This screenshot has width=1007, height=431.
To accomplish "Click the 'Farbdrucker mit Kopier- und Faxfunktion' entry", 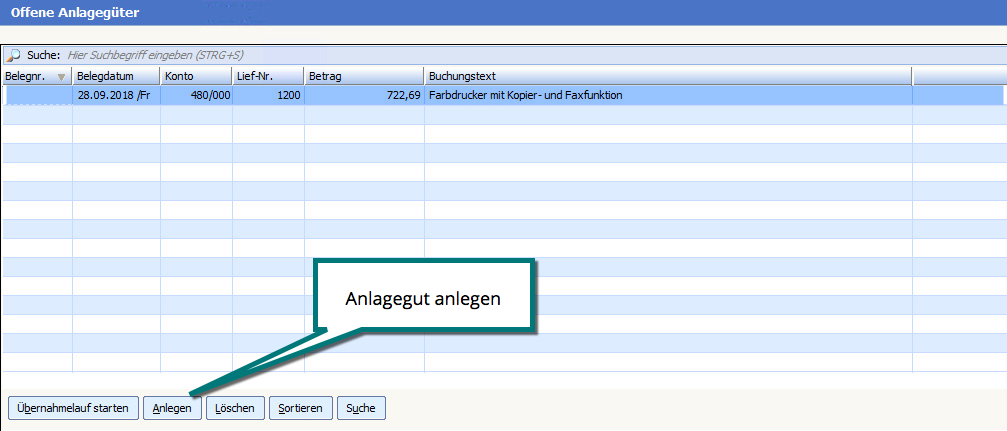I will tap(526, 96).
